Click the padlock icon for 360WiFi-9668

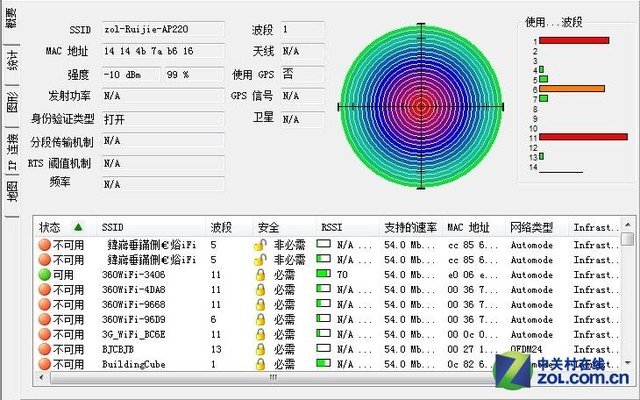[x=260, y=305]
